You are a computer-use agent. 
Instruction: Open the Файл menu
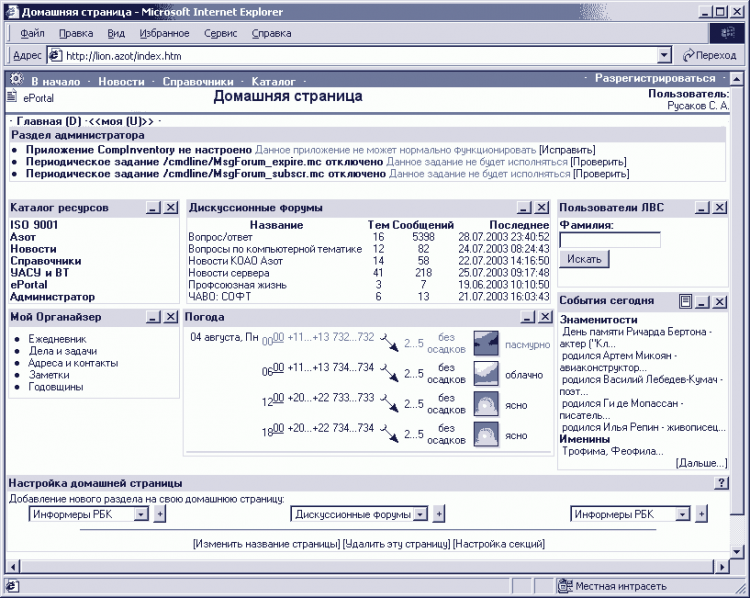pyautogui.click(x=32, y=33)
